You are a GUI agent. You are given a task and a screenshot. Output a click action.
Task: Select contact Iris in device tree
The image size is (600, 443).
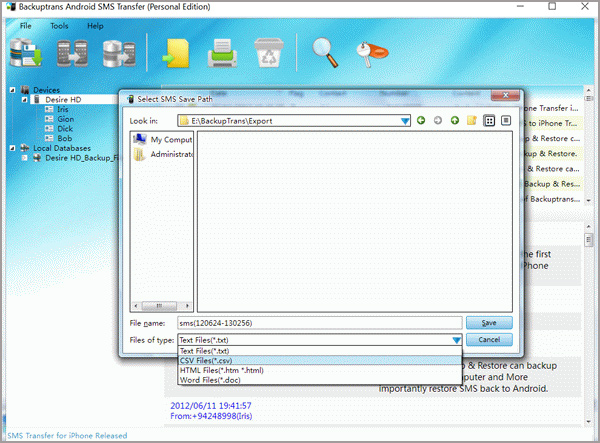coord(63,109)
